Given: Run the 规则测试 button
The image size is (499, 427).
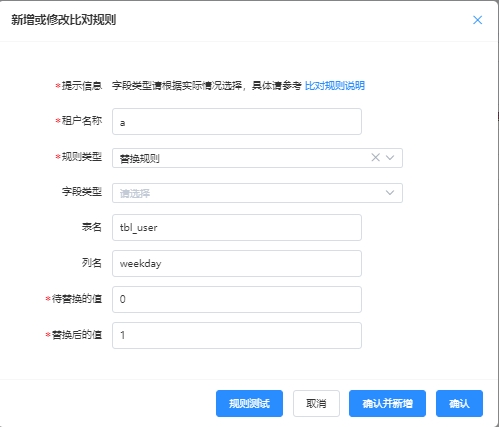Looking at the screenshot, I should click(249, 404).
